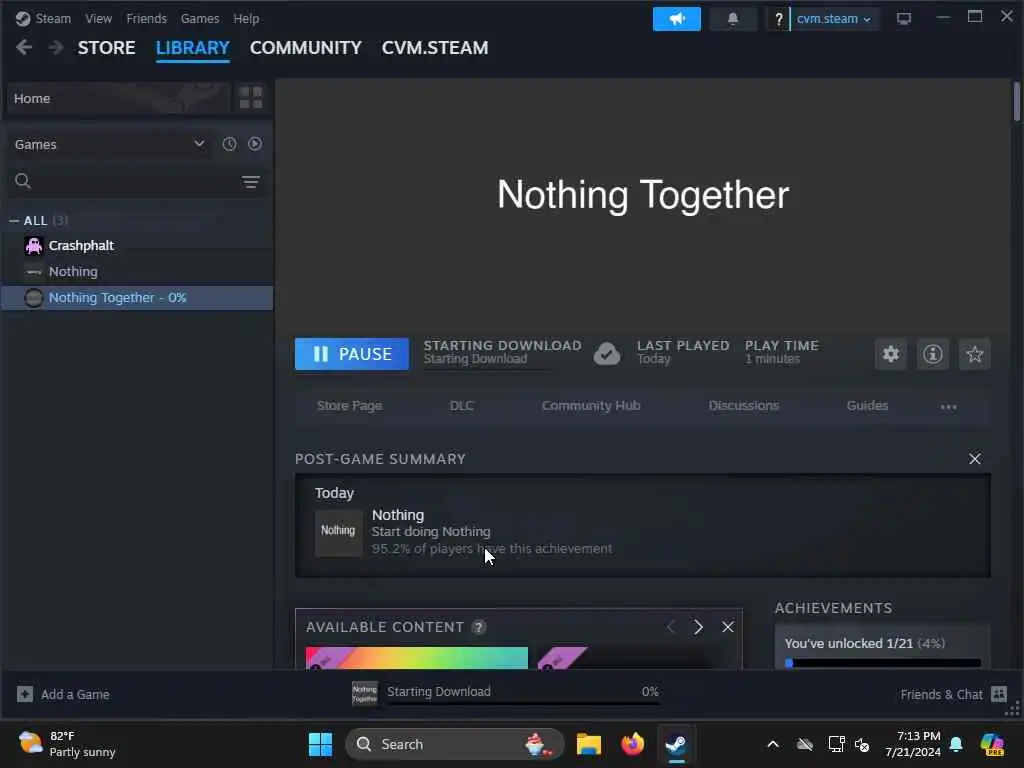The image size is (1024, 768).
Task: Open the Store Page link
Action: [349, 406]
